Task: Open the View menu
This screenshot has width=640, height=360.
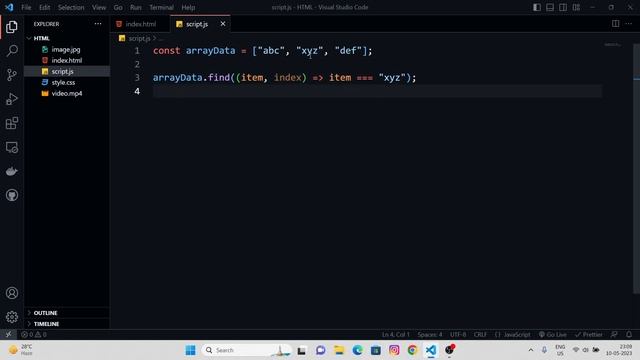Action: [99, 7]
